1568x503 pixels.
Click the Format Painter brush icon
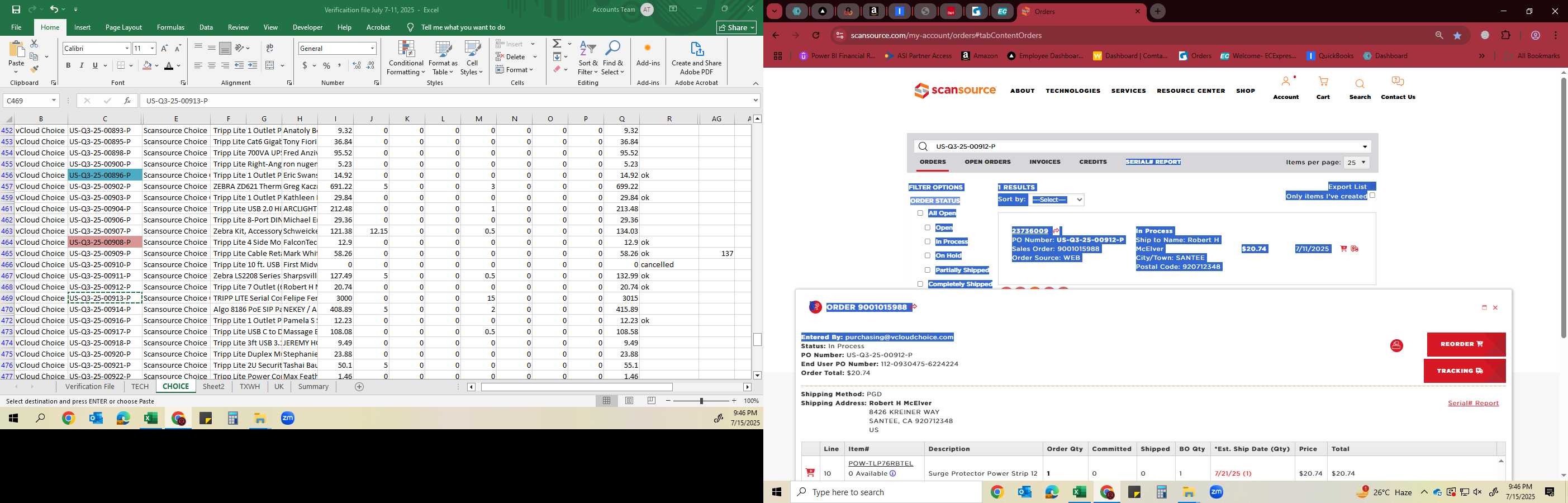click(34, 69)
